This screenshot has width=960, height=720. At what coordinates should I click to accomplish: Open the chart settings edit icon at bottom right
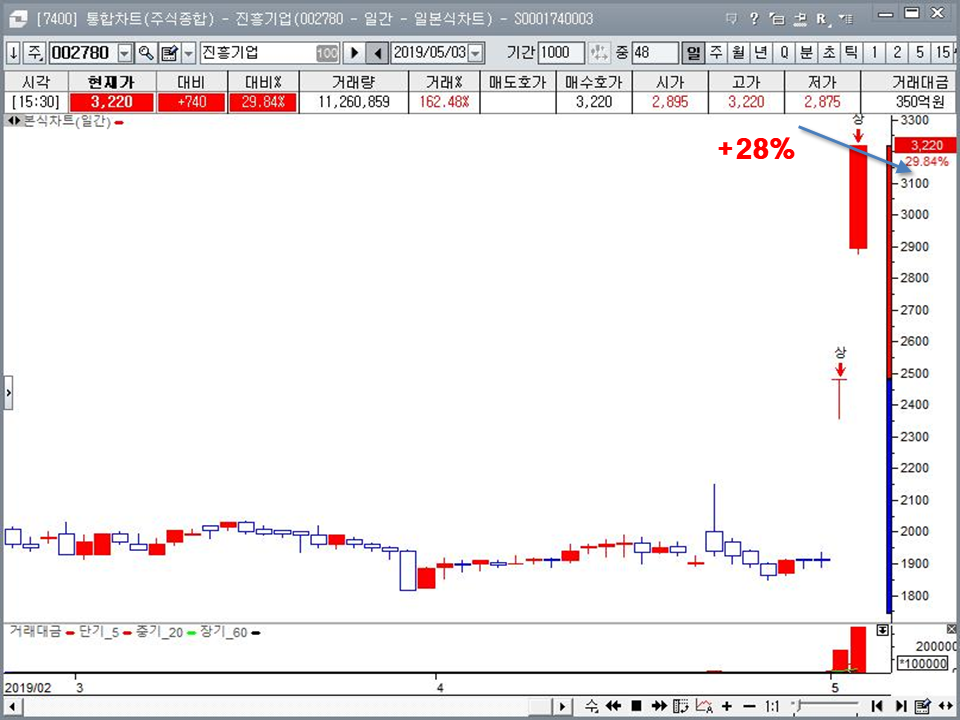tap(923, 706)
